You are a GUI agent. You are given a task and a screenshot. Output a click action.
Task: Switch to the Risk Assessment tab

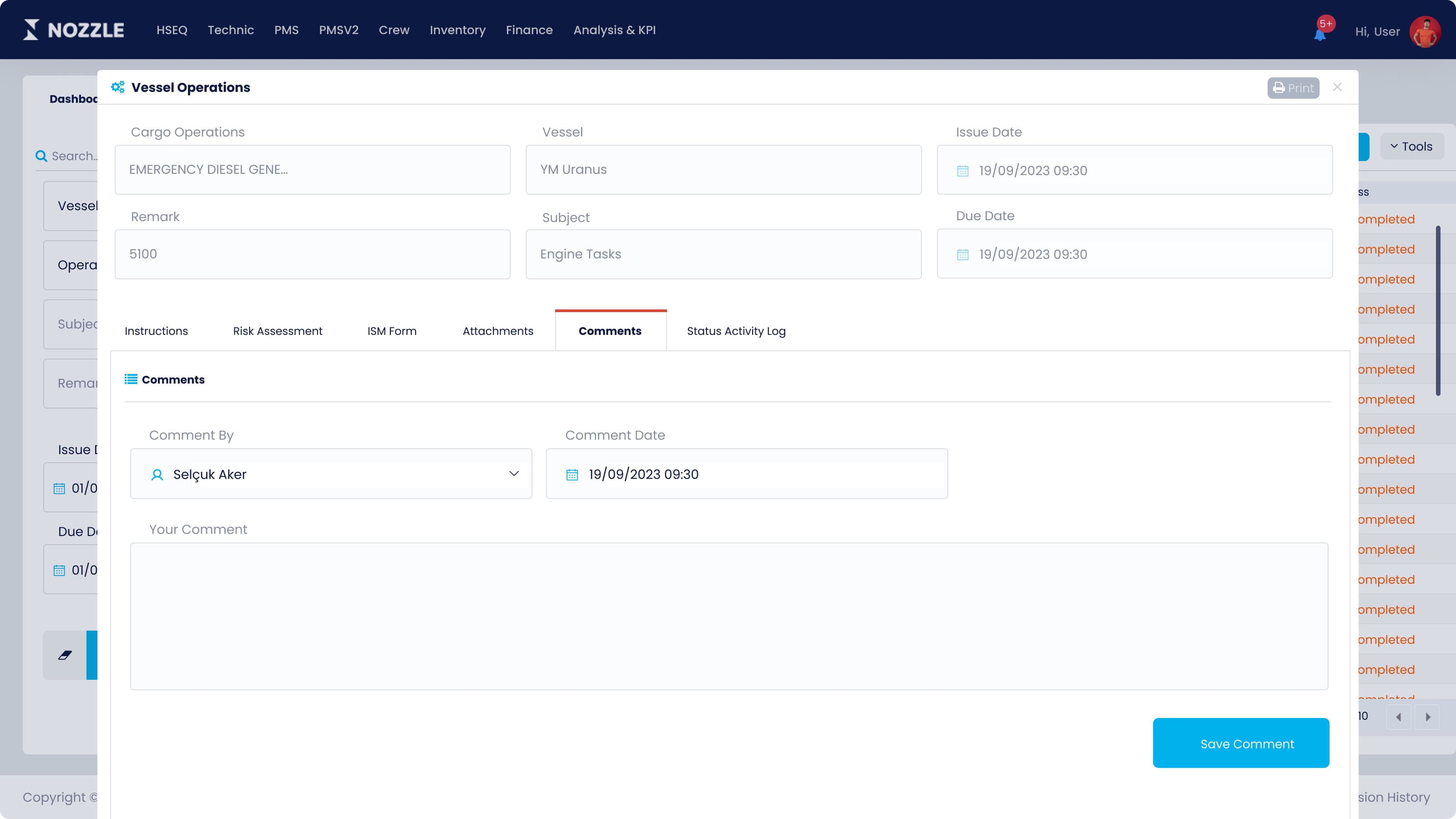[x=278, y=331]
